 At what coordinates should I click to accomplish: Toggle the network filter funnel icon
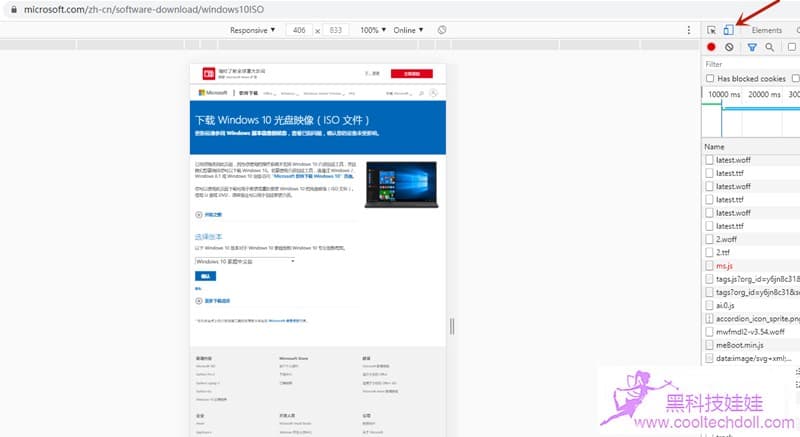coord(752,47)
